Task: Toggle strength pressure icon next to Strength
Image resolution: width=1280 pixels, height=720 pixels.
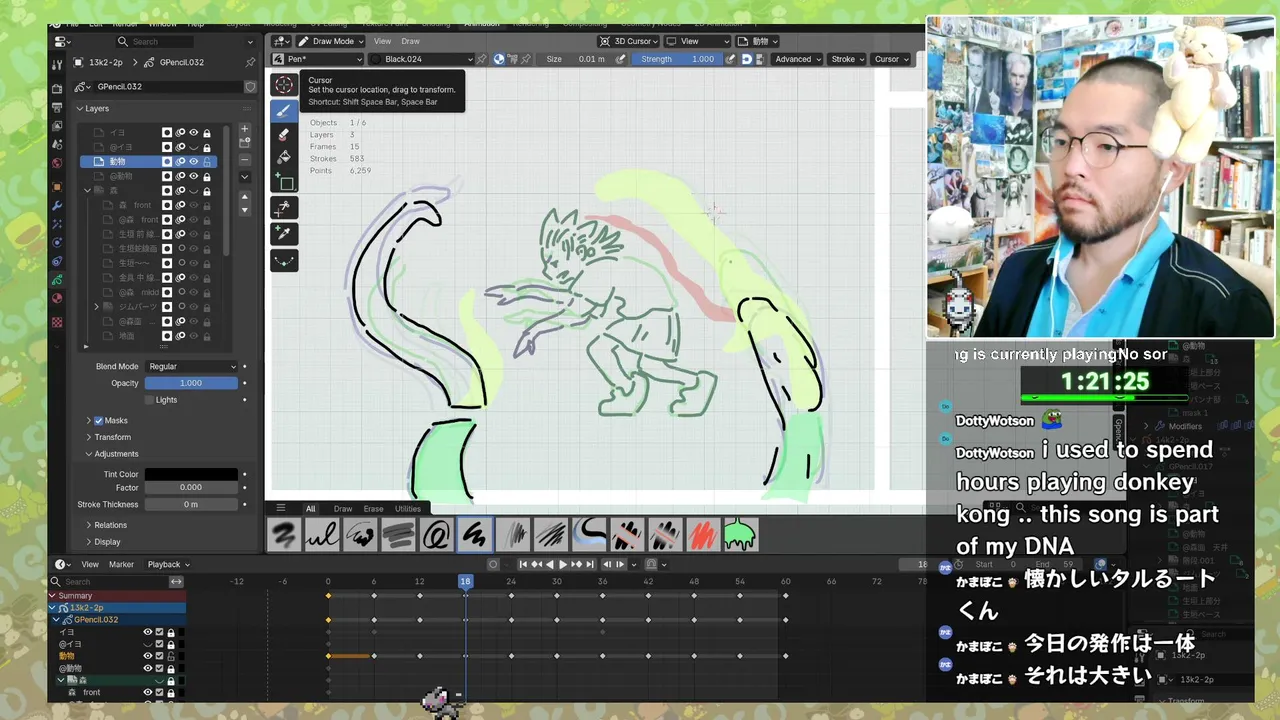Action: [731, 59]
